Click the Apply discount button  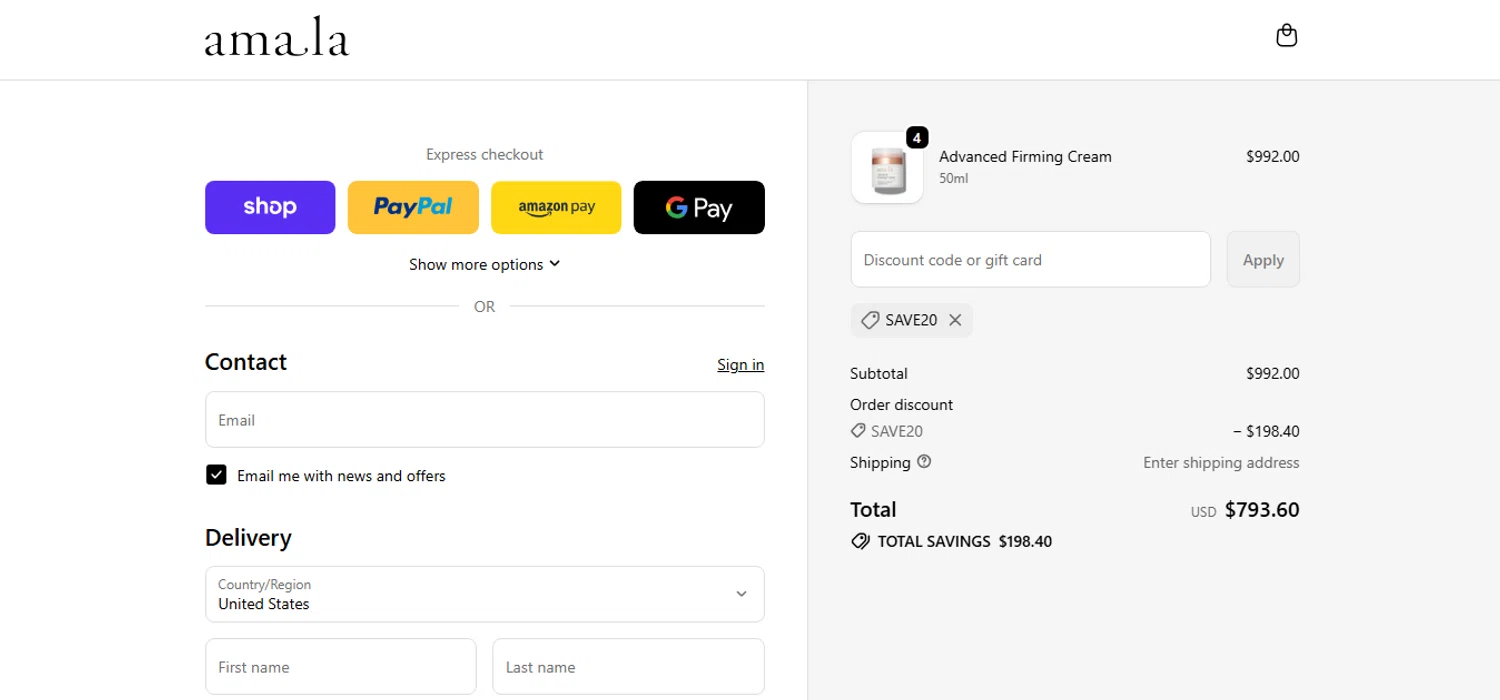(x=1263, y=260)
